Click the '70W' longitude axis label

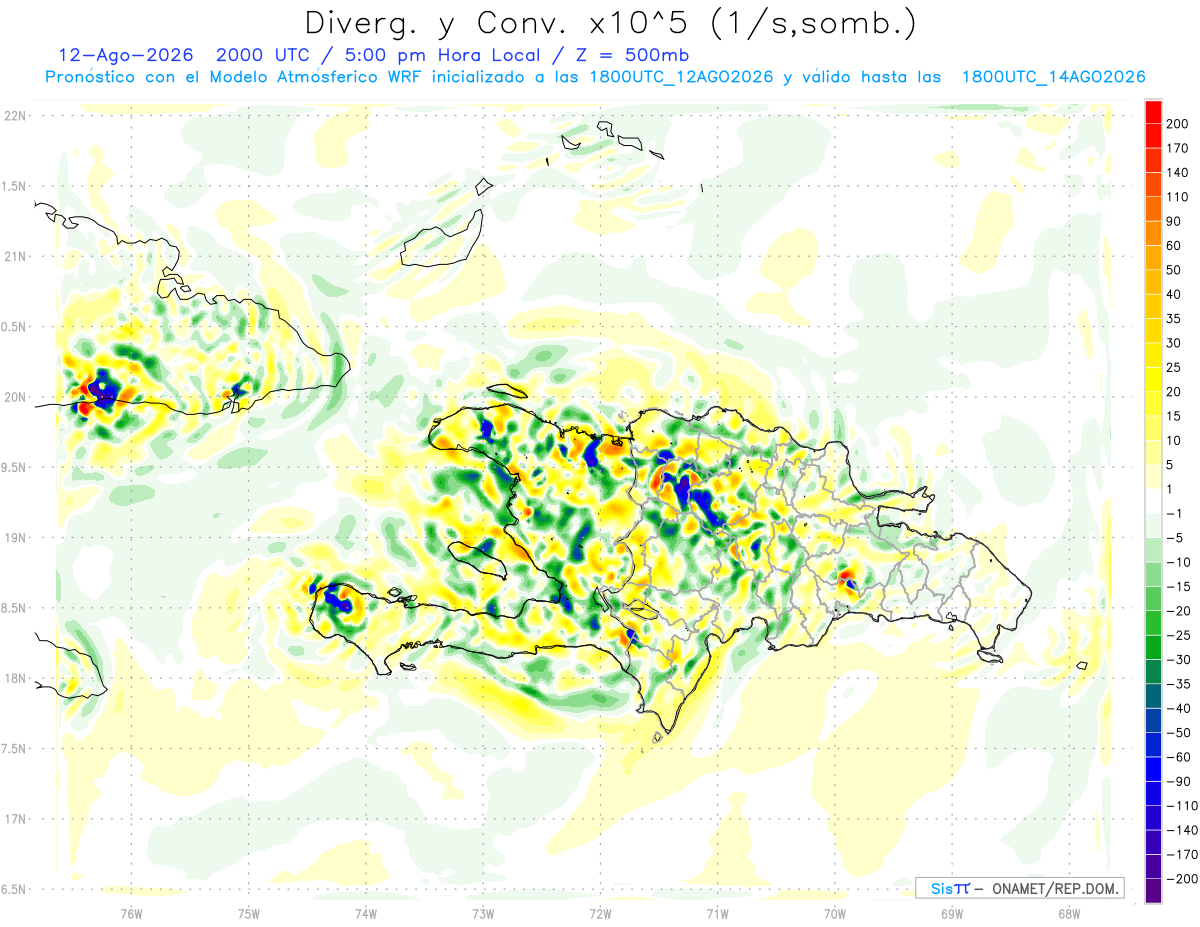pos(834,912)
